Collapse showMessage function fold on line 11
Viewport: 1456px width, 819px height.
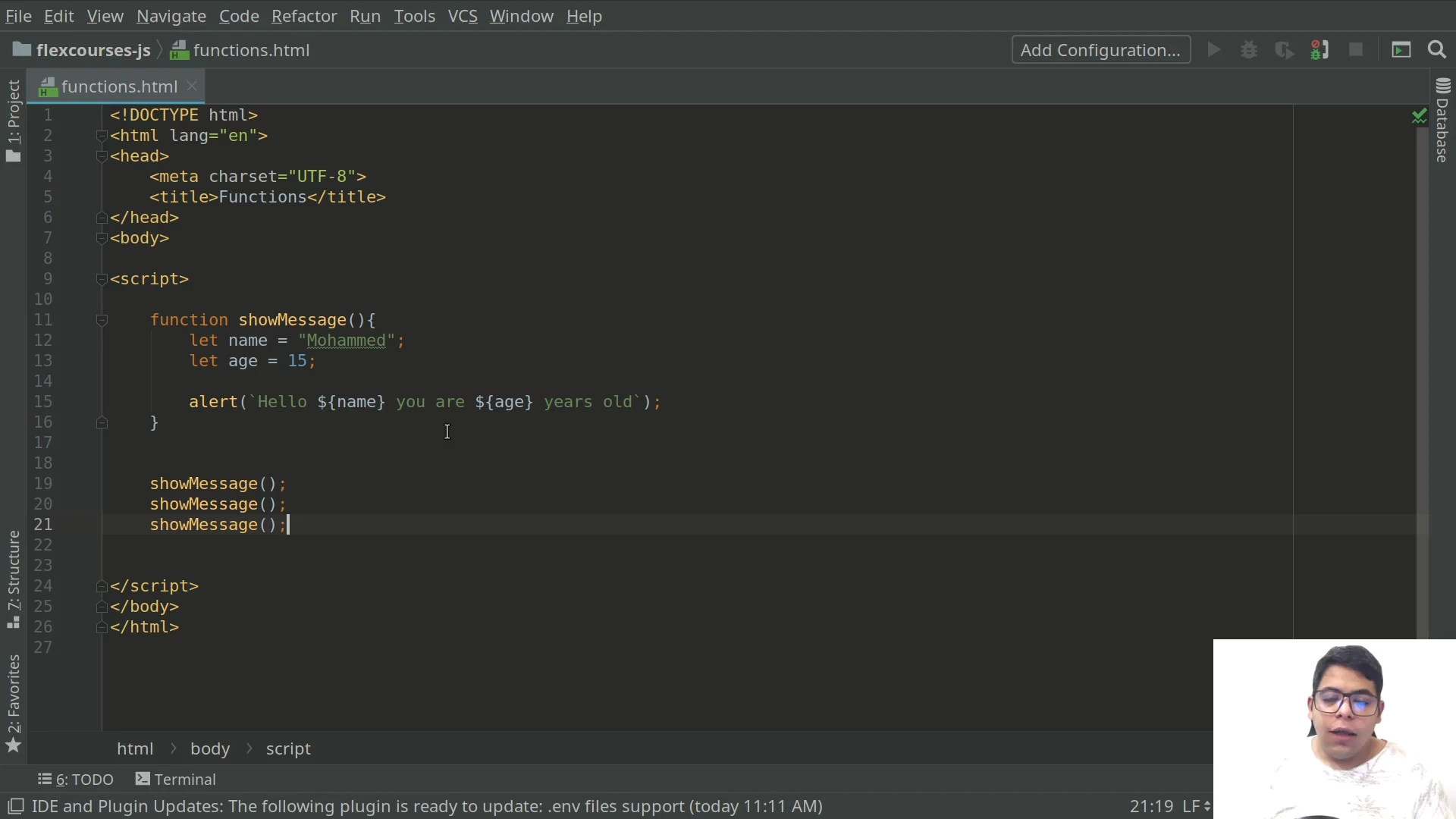click(102, 321)
